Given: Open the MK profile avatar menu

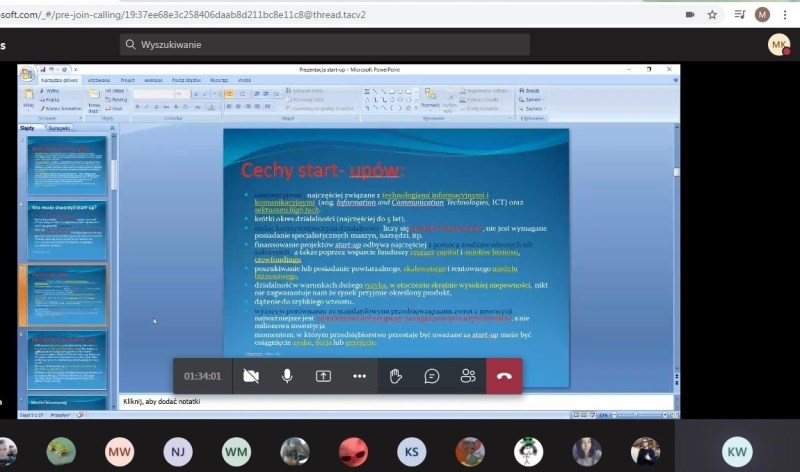Looking at the screenshot, I should [x=778, y=45].
